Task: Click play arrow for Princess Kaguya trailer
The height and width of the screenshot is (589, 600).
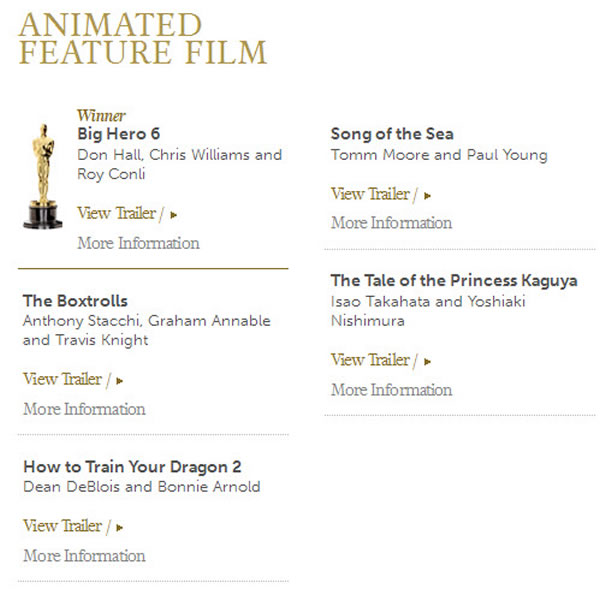Action: pyautogui.click(x=428, y=361)
